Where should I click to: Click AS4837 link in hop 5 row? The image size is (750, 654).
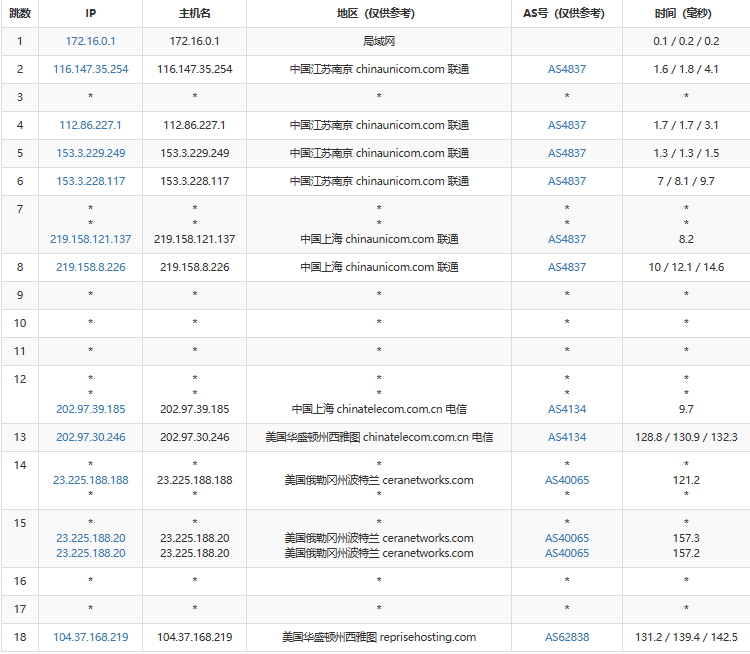[x=567, y=153]
